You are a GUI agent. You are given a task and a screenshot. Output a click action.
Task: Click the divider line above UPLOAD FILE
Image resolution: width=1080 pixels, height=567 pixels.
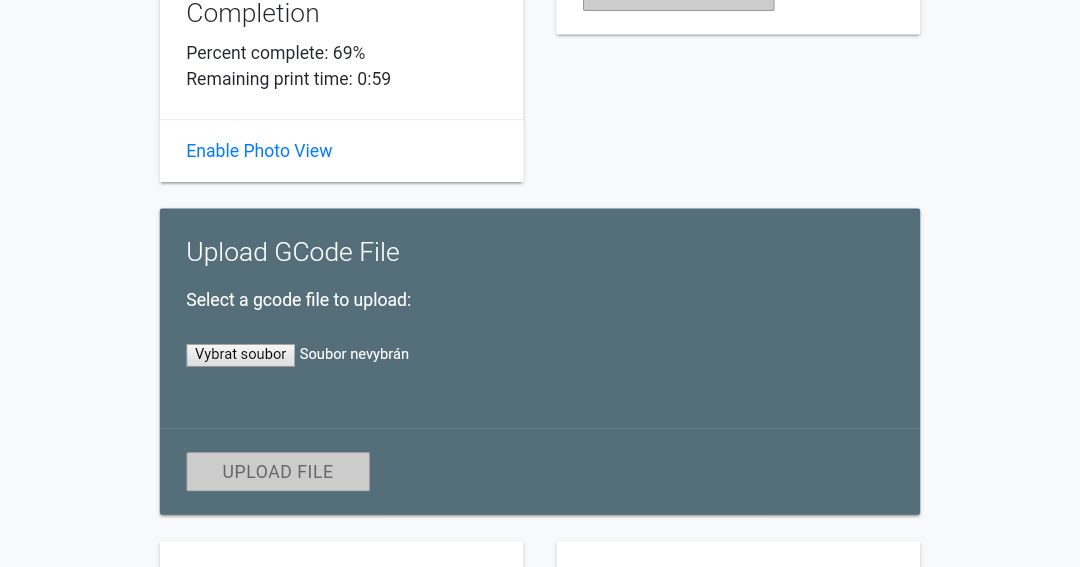tap(540, 429)
